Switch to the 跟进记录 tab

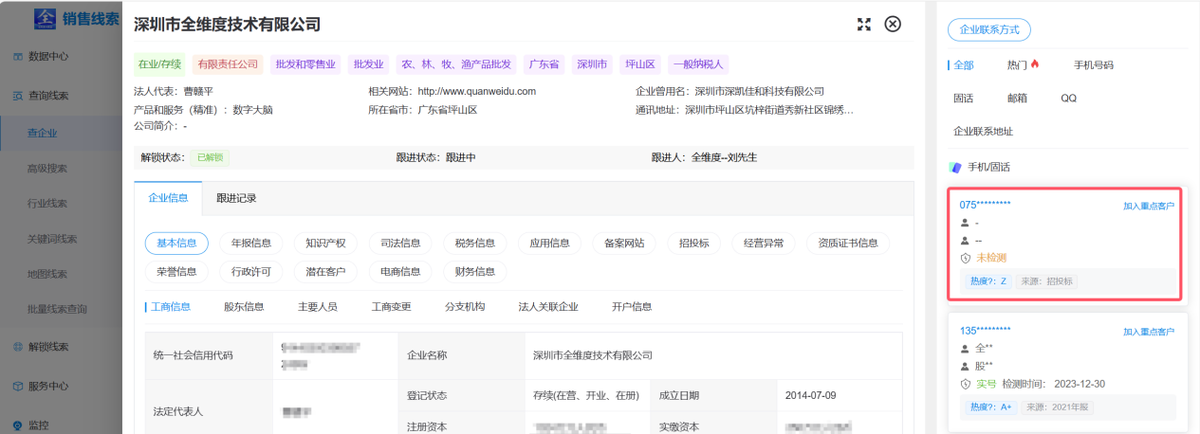(237, 198)
